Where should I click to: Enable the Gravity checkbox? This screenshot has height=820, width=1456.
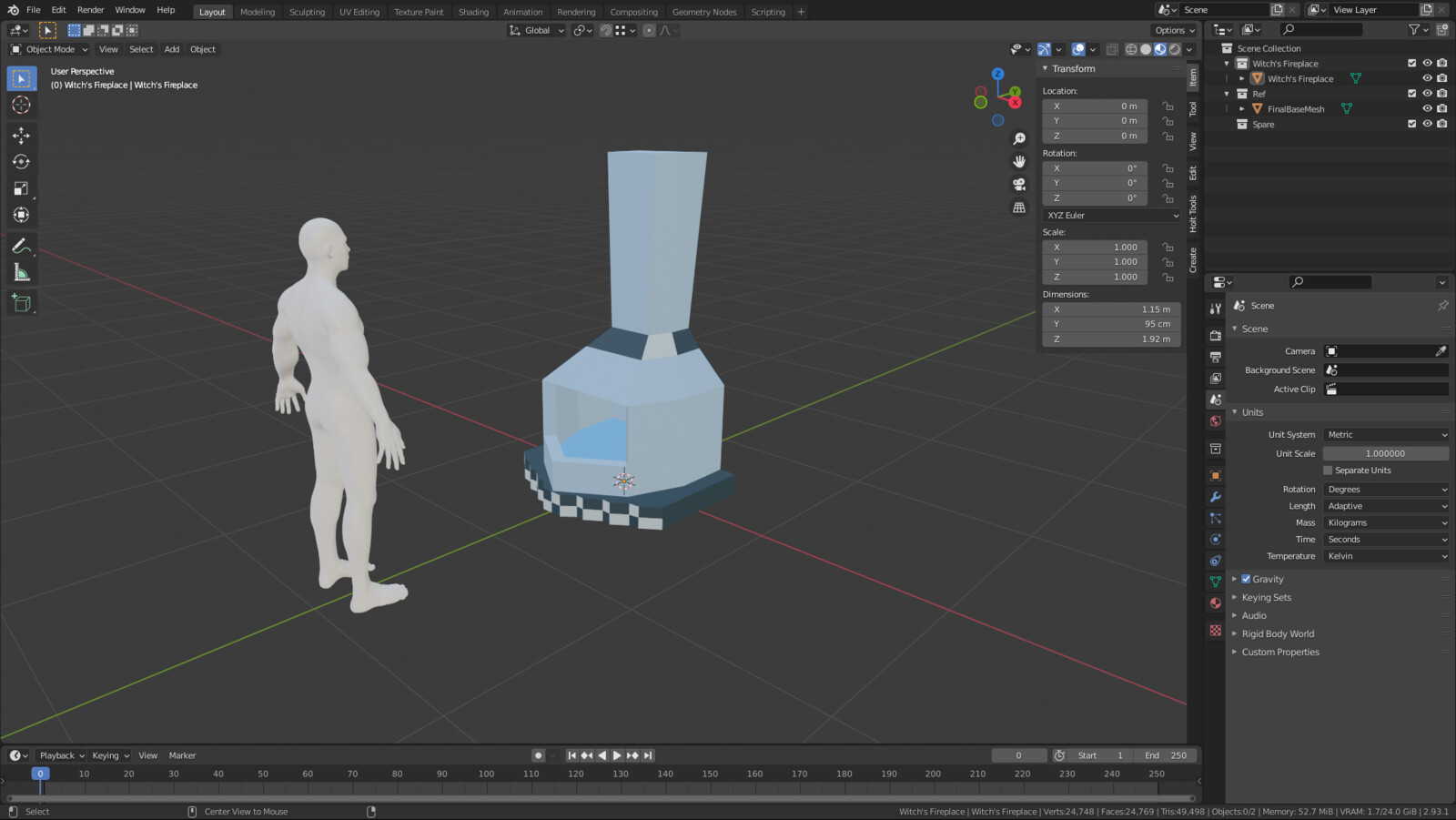[x=1246, y=579]
